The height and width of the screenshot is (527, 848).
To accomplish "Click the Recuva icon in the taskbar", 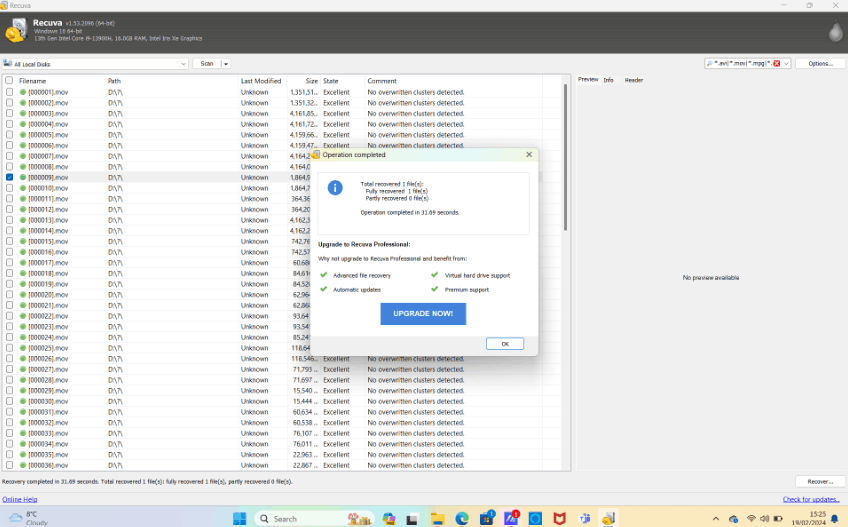I will tap(608, 518).
